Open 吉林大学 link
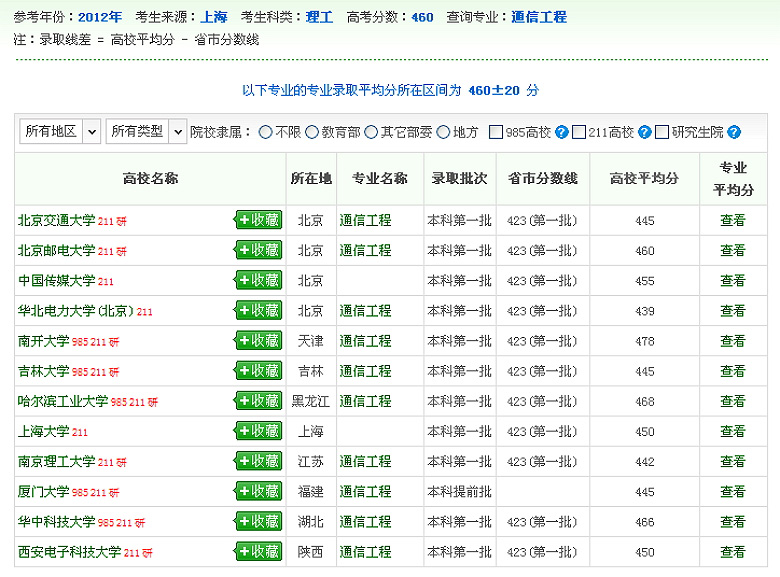Viewport: 780px width, 577px height. [x=43, y=371]
